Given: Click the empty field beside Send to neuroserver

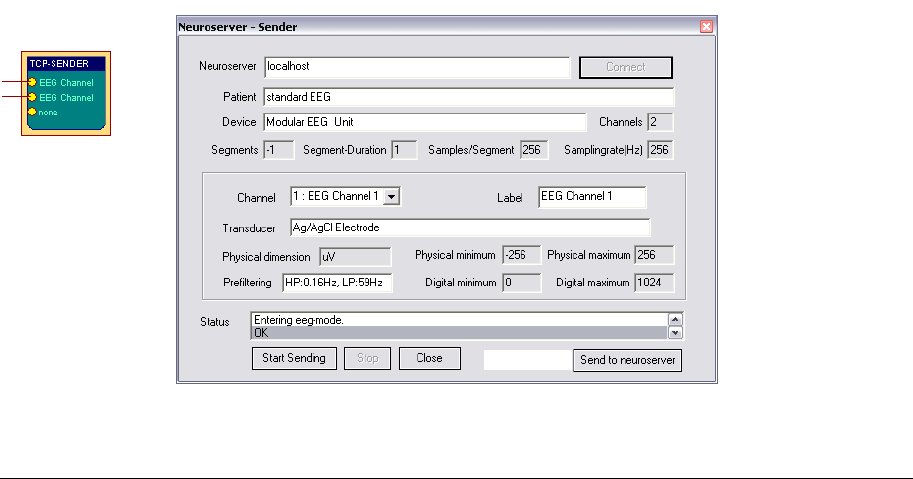Looking at the screenshot, I should (x=528, y=360).
